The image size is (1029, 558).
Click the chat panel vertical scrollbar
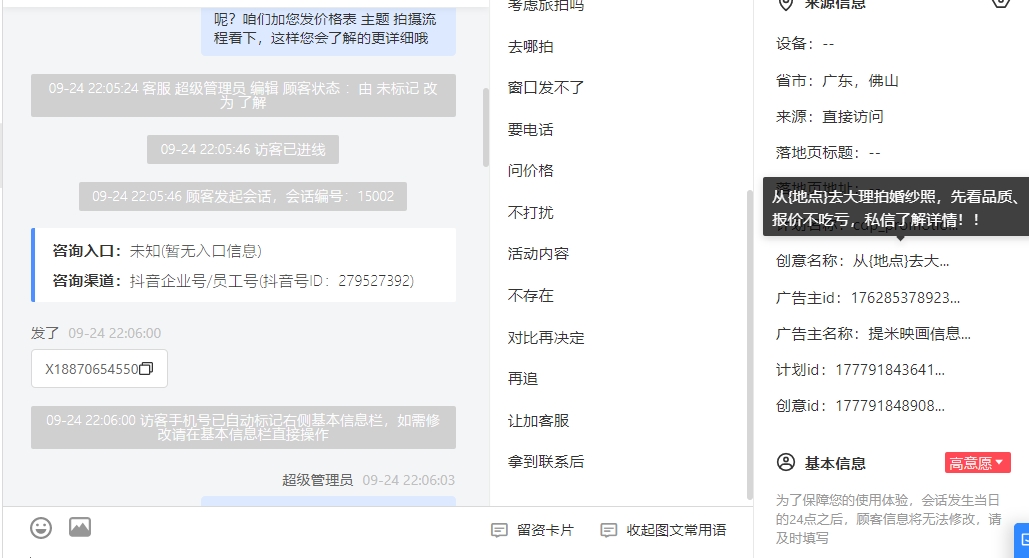(486, 127)
